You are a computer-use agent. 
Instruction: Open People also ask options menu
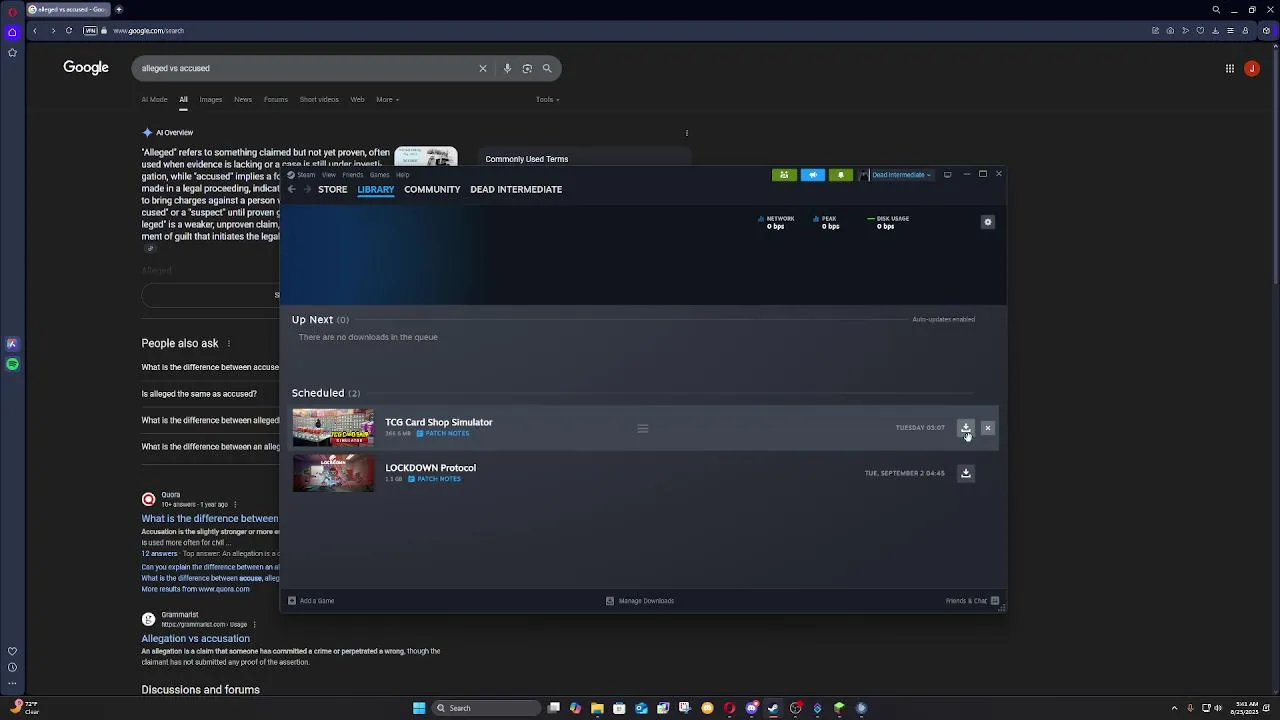click(228, 343)
